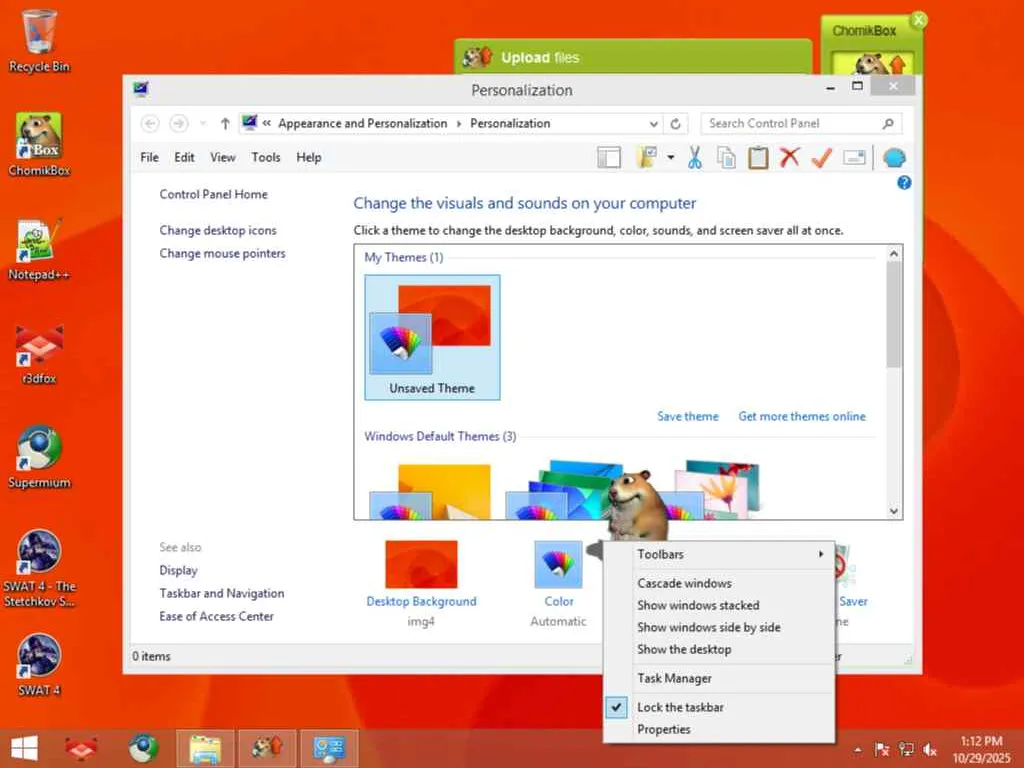Click the envelope Email icon
The width and height of the screenshot is (1024, 768).
[854, 157]
